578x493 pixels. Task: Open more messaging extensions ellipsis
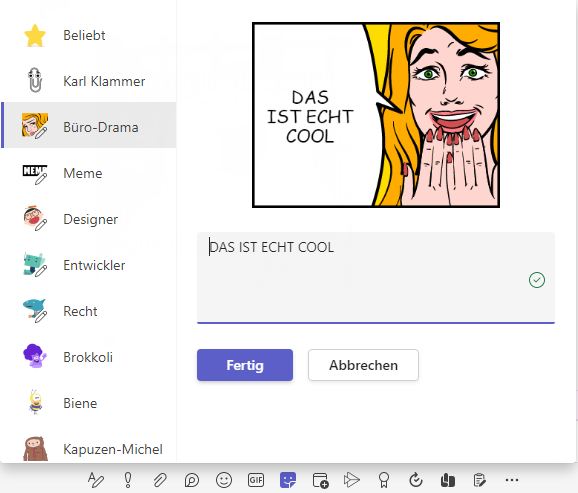(512, 480)
